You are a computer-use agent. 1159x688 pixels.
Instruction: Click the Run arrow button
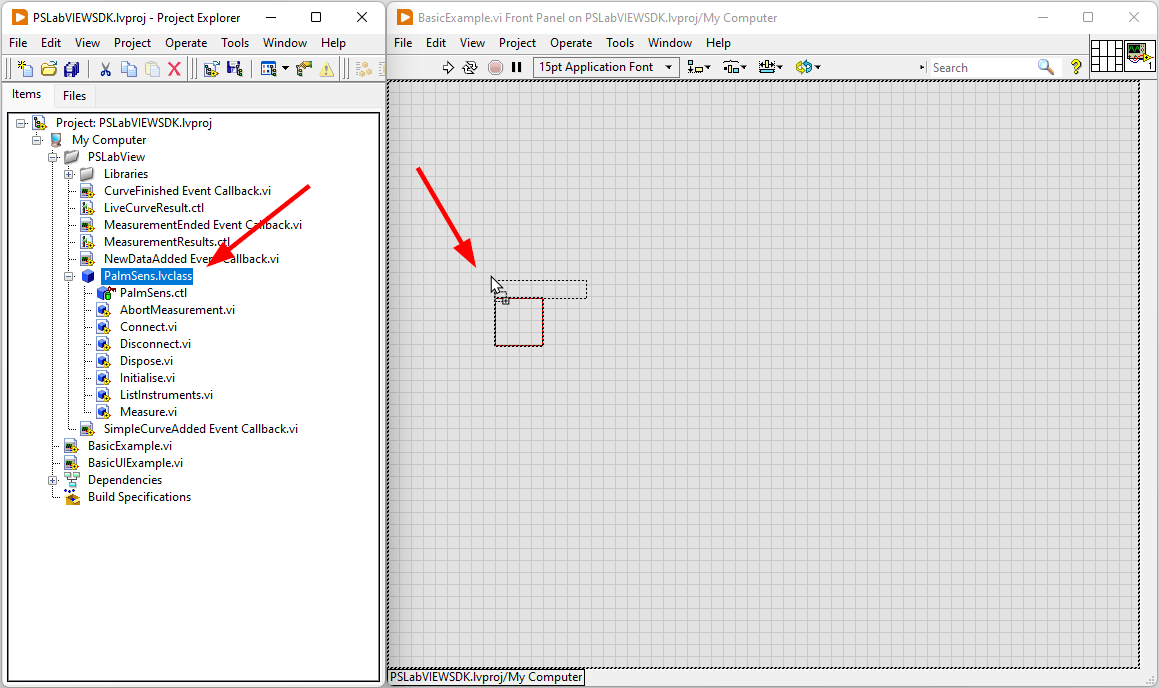coord(448,67)
